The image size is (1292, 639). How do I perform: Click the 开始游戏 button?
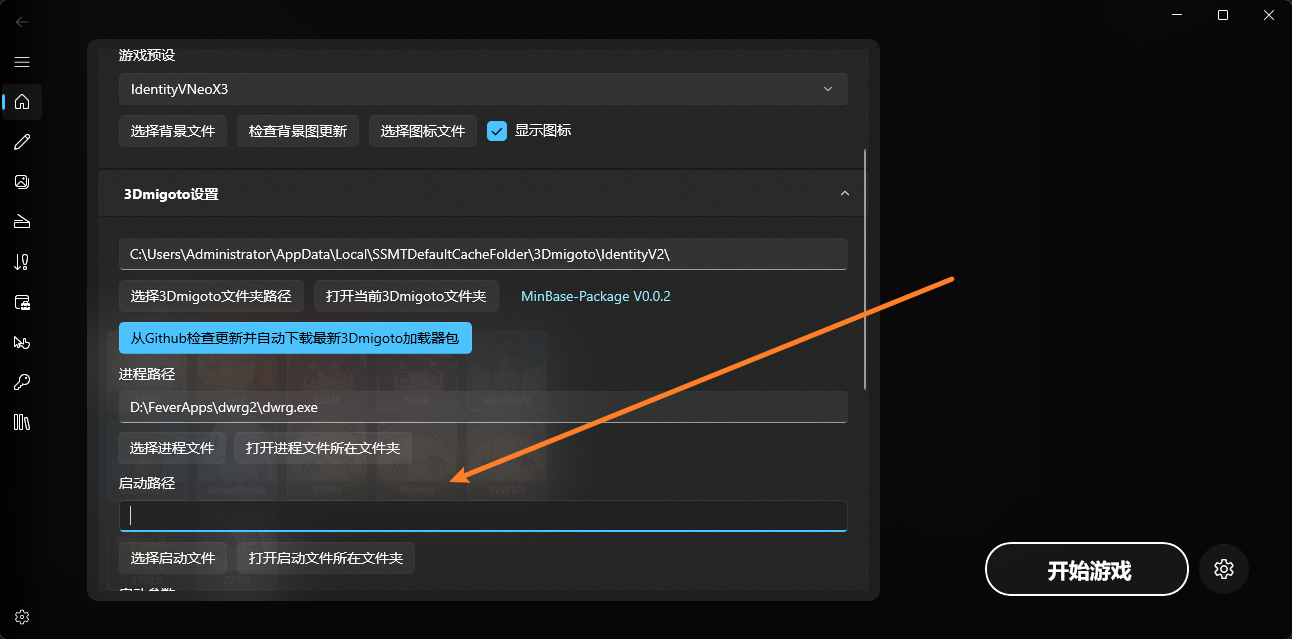[x=1087, y=570]
